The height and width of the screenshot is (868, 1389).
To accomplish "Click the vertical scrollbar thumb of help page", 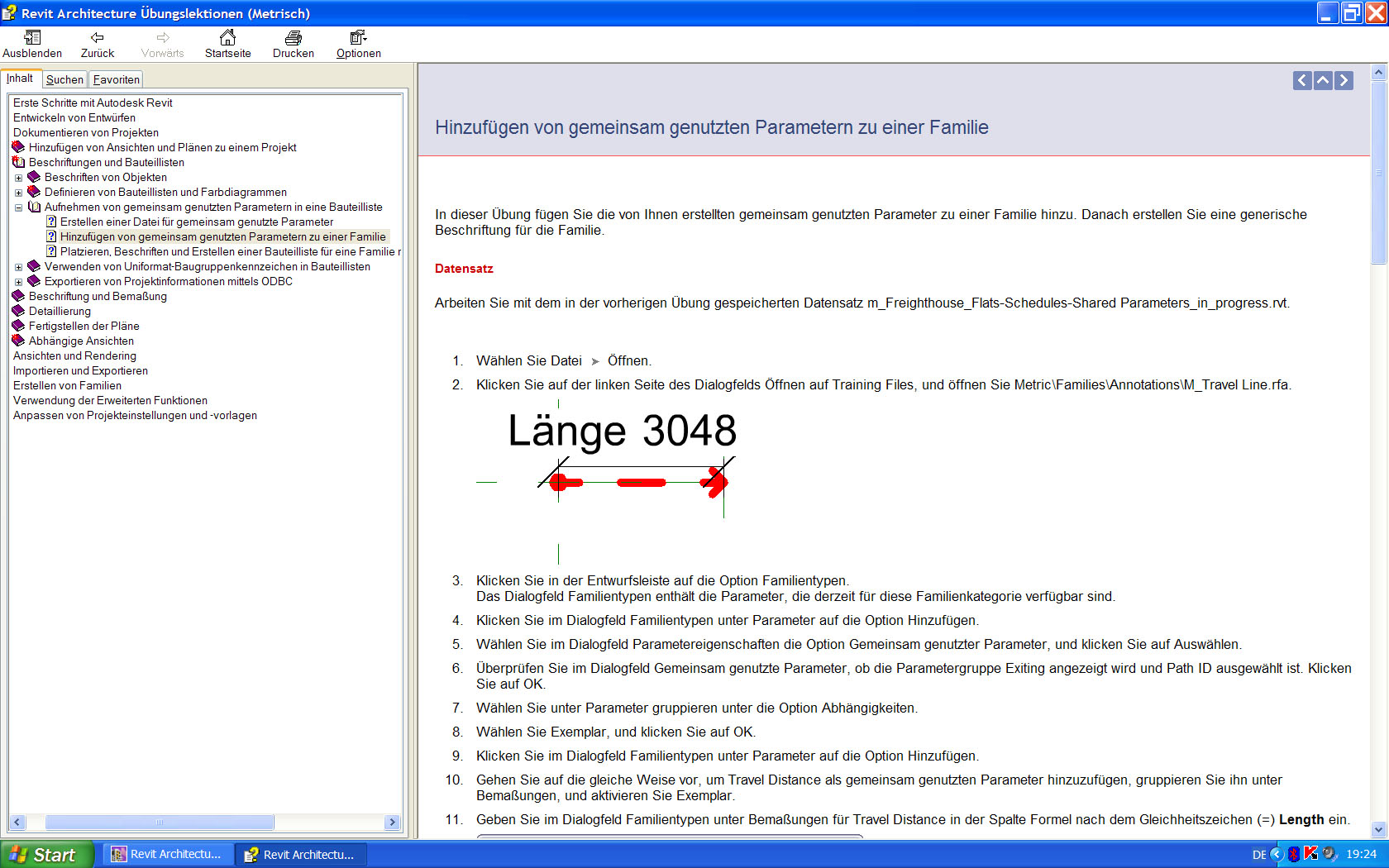I will click(1378, 172).
